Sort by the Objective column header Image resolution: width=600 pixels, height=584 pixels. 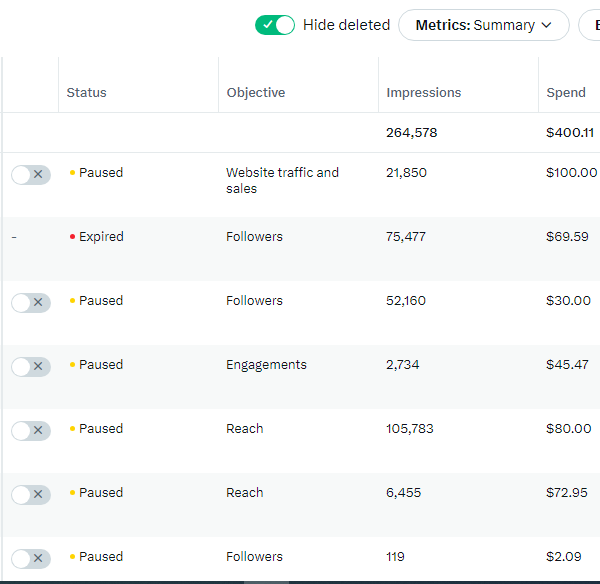click(x=256, y=93)
